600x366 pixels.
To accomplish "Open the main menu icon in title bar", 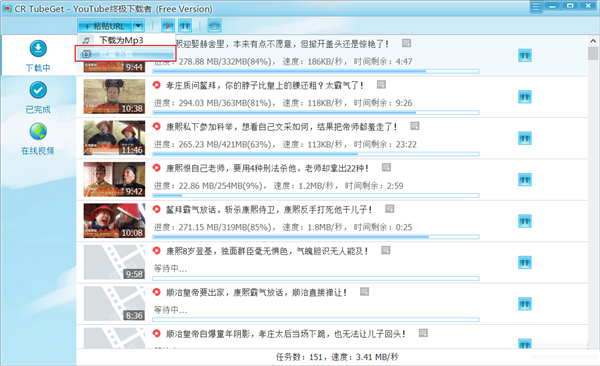I will tap(536, 7).
